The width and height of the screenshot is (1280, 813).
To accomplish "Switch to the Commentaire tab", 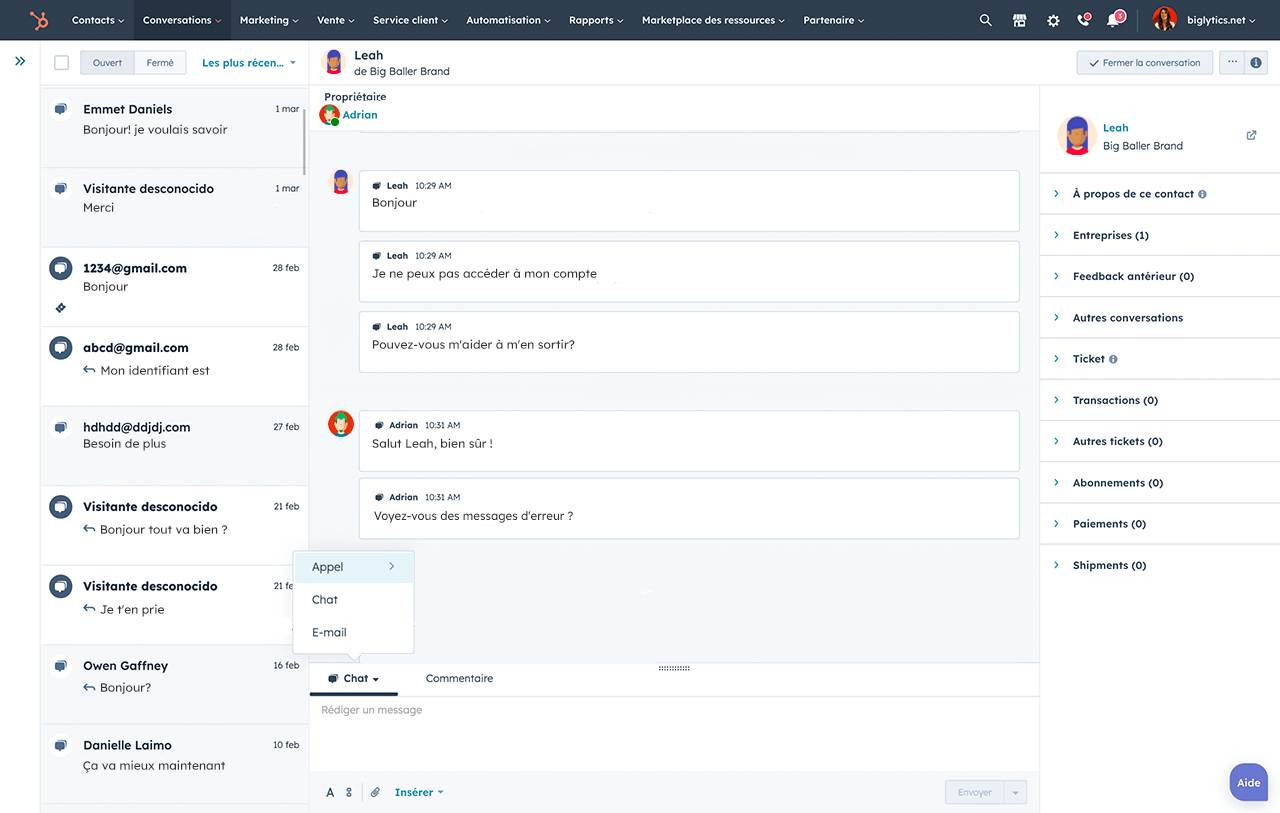I will [x=459, y=678].
